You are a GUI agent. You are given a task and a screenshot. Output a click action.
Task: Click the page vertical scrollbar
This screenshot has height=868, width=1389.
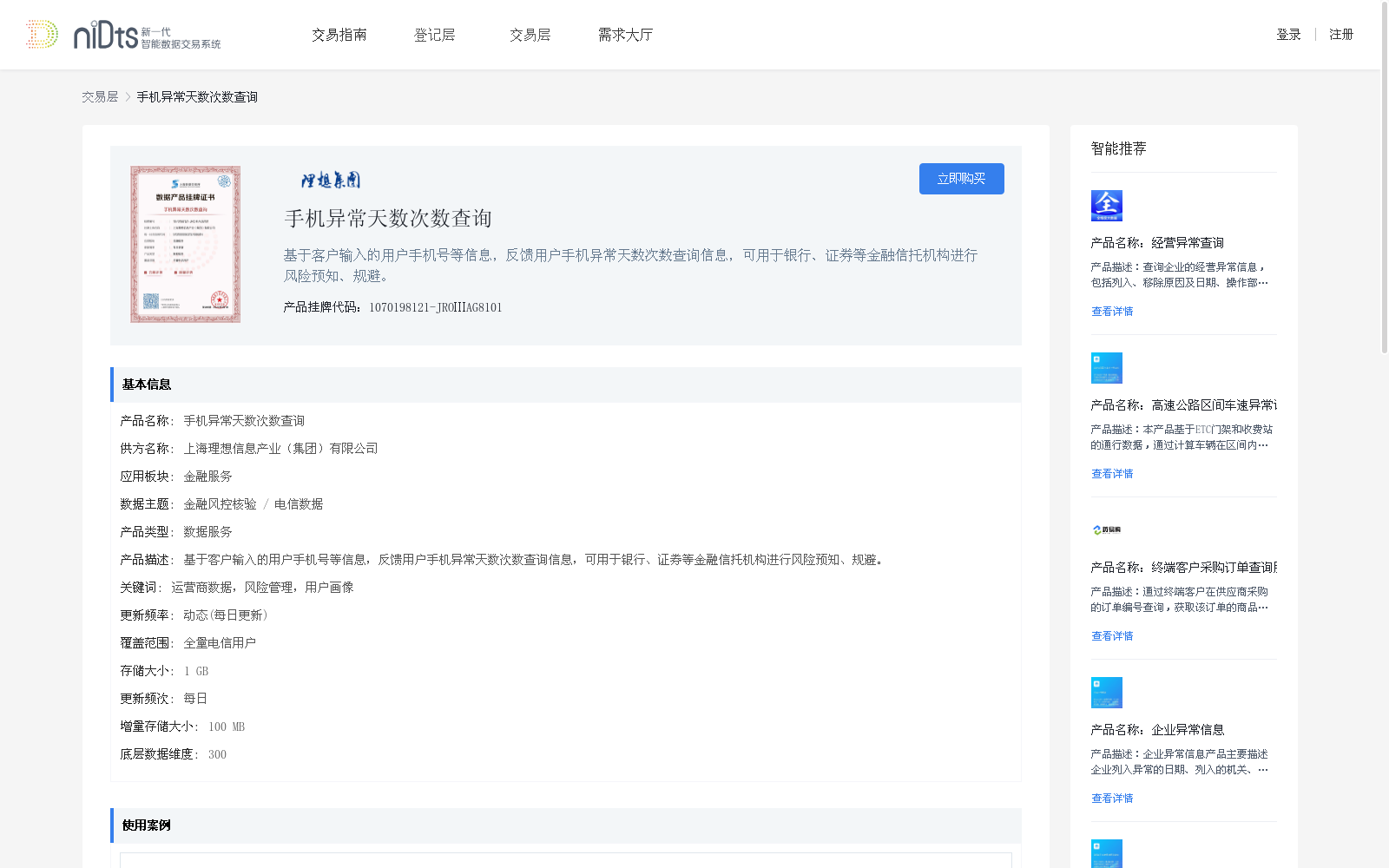coord(1385,178)
